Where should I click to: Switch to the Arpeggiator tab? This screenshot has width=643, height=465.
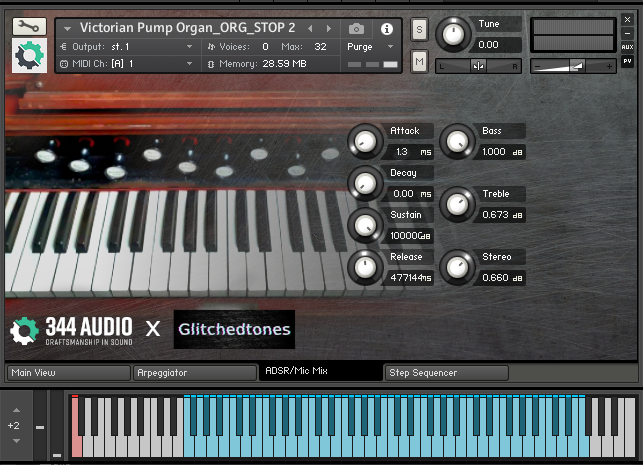click(194, 373)
